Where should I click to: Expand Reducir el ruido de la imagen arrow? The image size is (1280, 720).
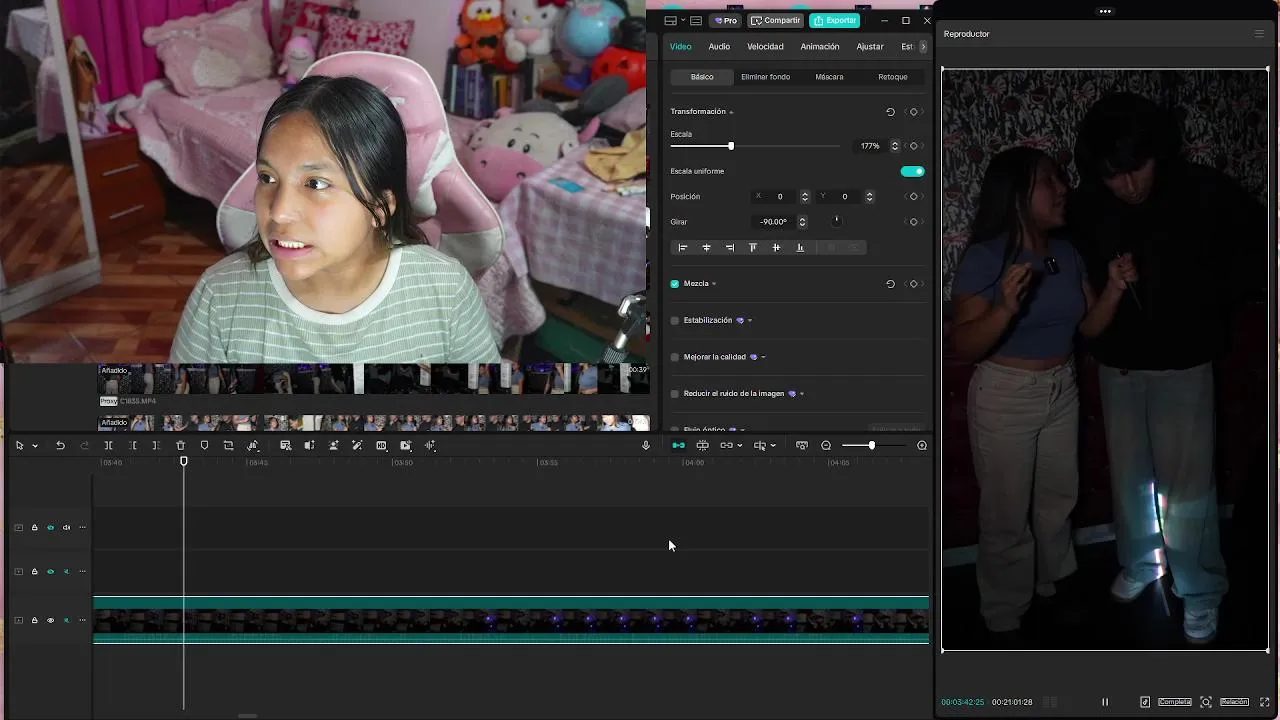click(x=802, y=394)
